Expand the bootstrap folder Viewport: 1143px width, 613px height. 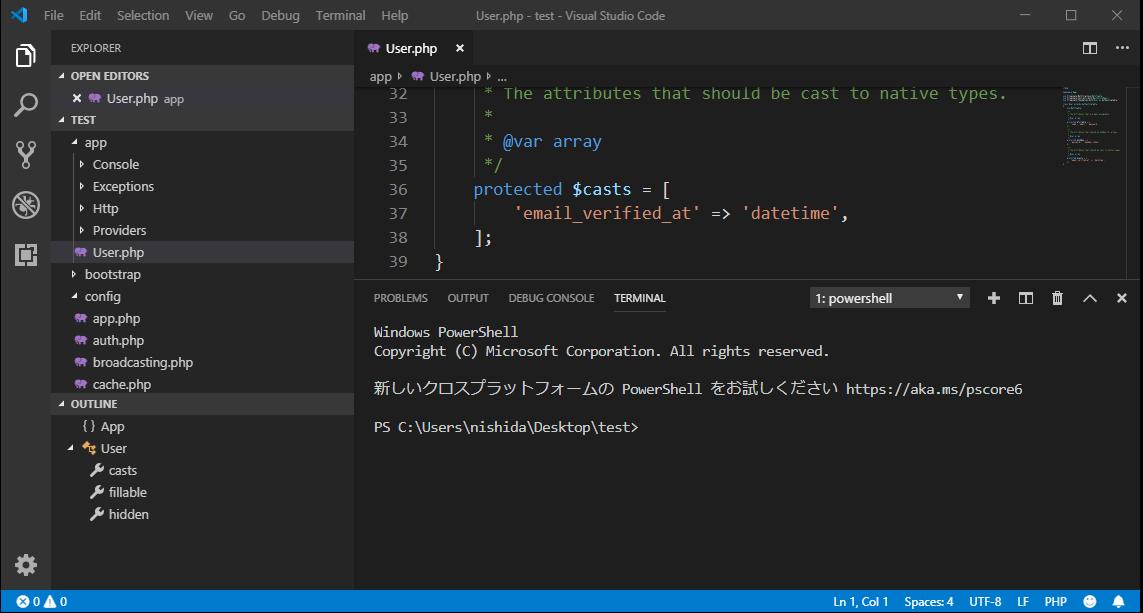pos(112,274)
